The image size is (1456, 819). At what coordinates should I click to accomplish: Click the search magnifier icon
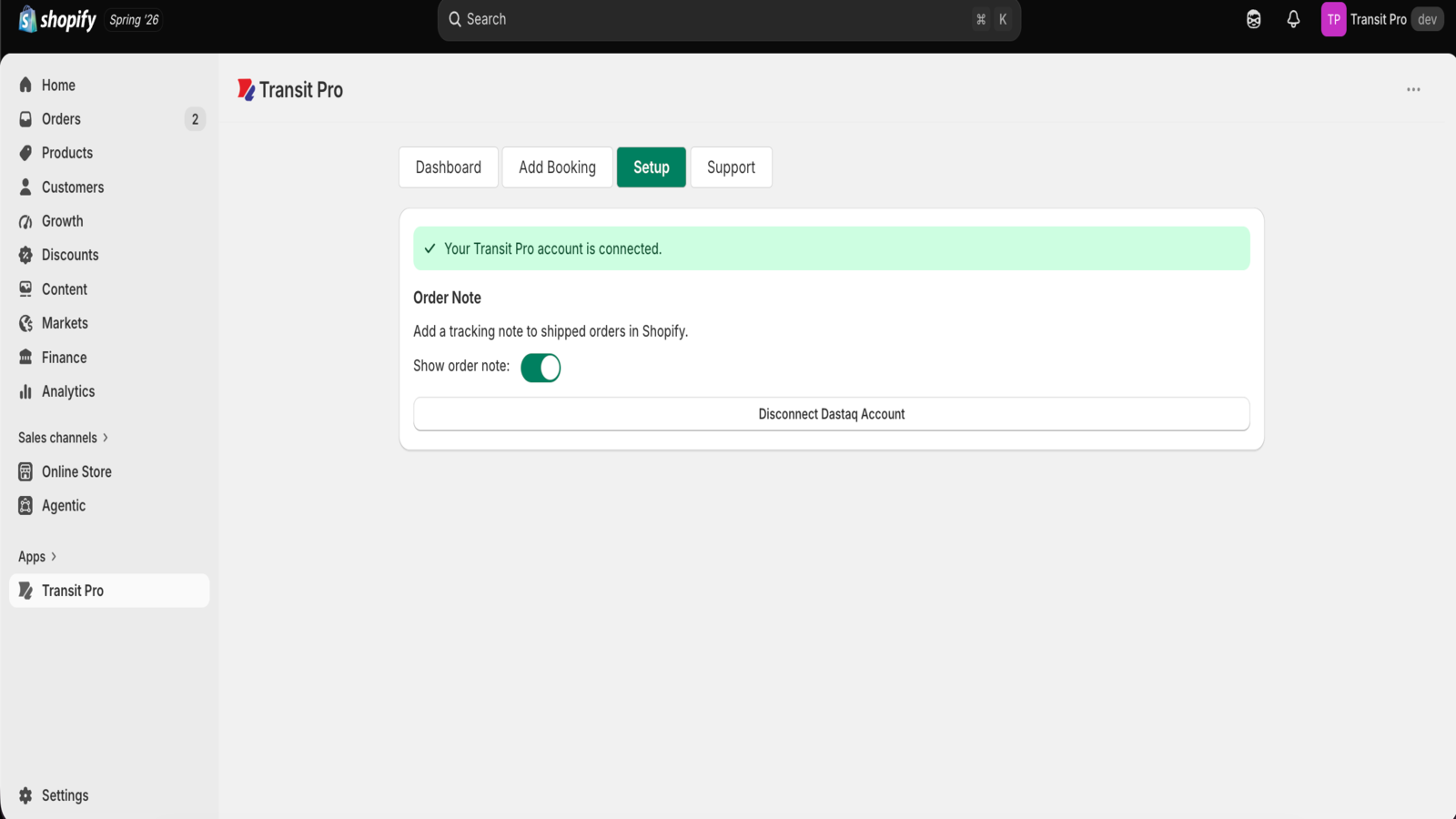point(455,19)
